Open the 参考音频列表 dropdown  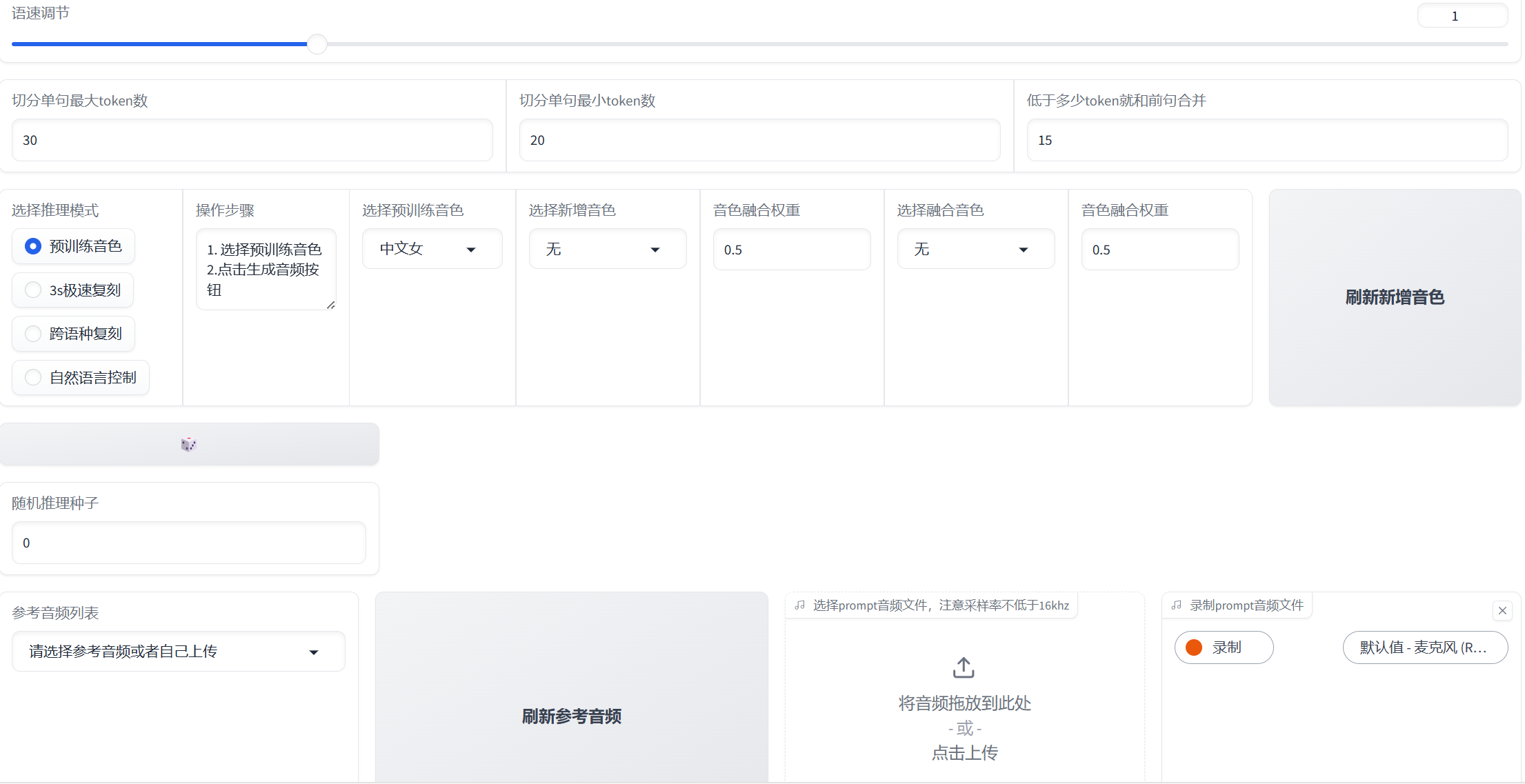179,652
